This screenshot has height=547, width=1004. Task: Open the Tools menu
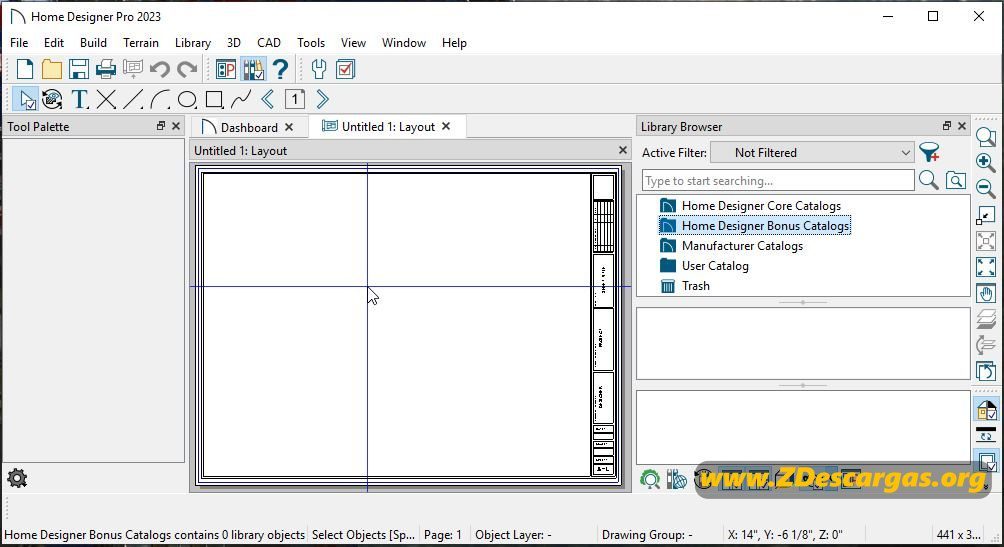click(311, 42)
